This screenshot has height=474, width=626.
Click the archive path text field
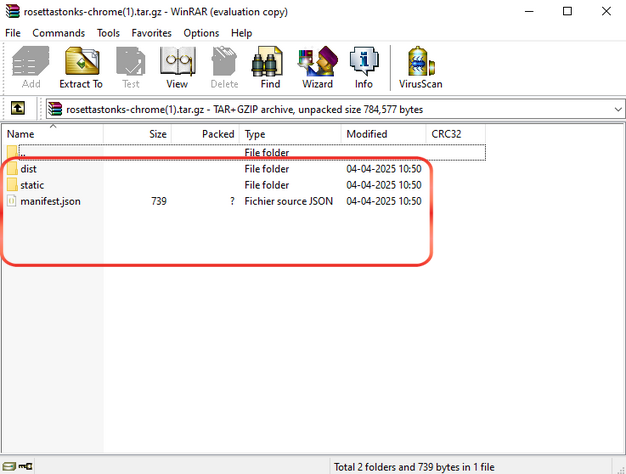[x=335, y=109]
